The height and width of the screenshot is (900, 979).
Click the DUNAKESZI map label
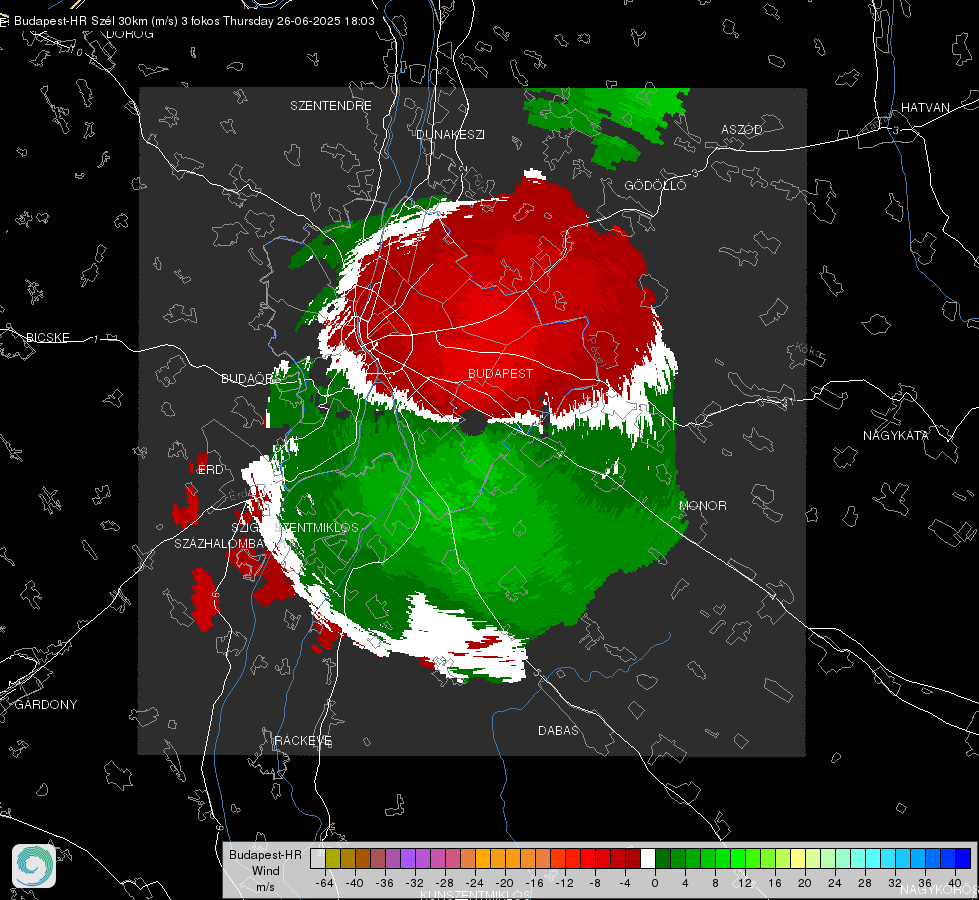pyautogui.click(x=450, y=134)
